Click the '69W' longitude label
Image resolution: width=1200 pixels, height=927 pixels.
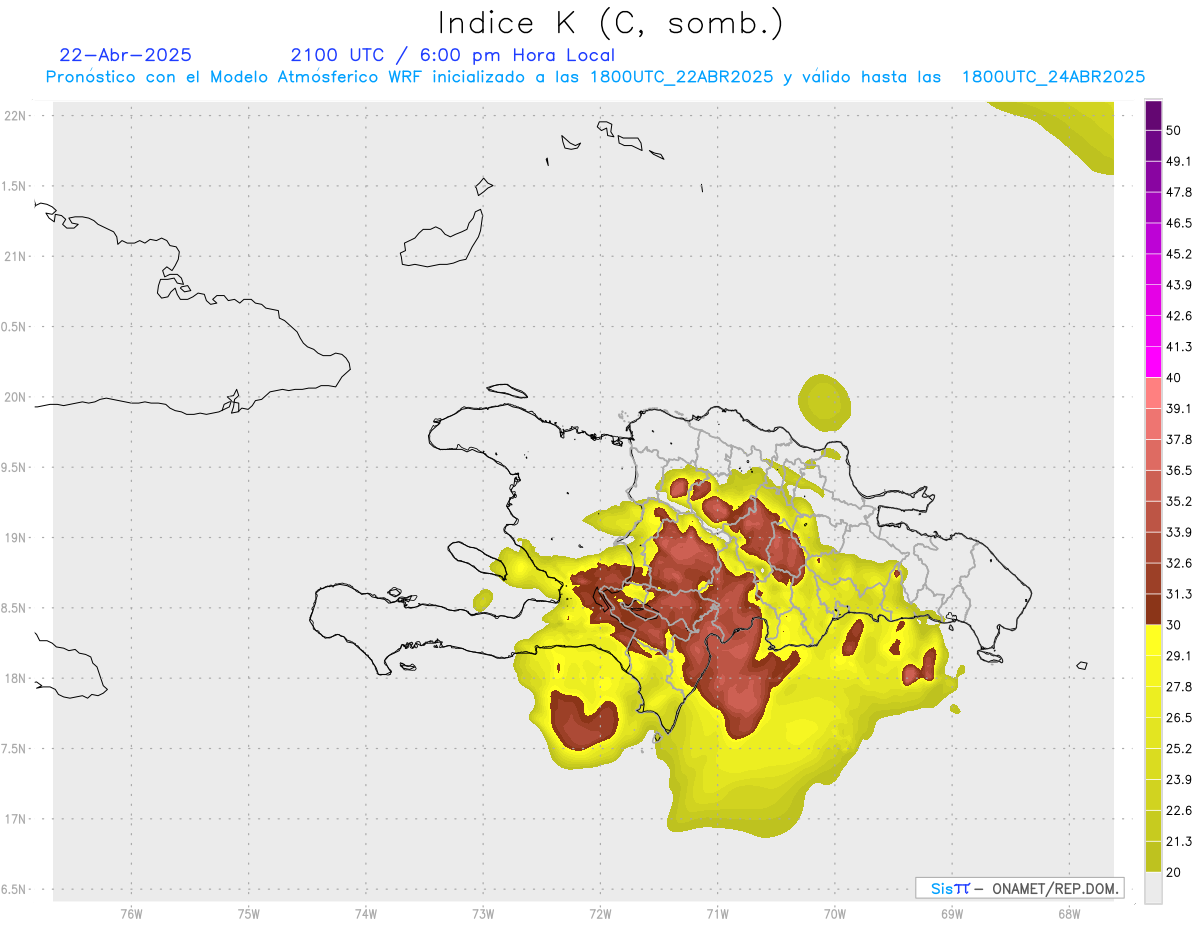[952, 914]
